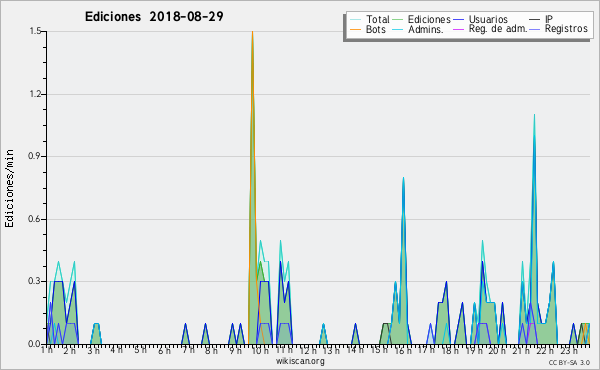Image resolution: width=600 pixels, height=370 pixels.
Task: Select the 'Total' legend label
Action: click(377, 19)
